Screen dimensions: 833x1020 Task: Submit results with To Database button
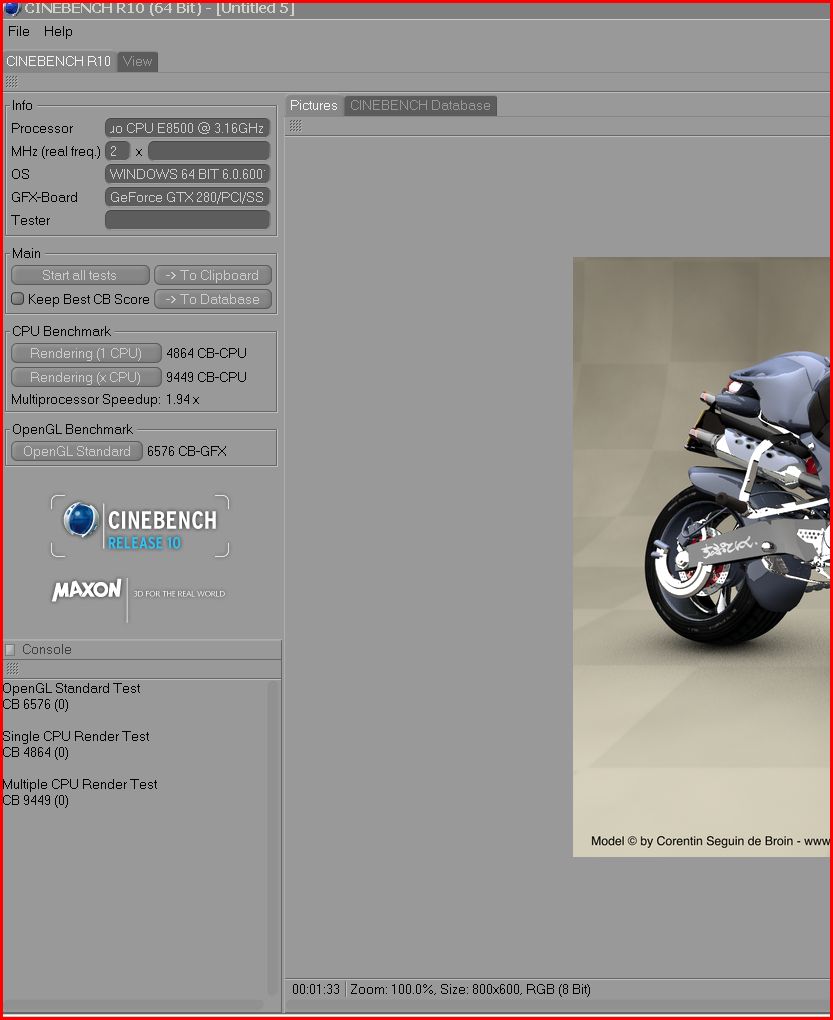click(x=213, y=299)
